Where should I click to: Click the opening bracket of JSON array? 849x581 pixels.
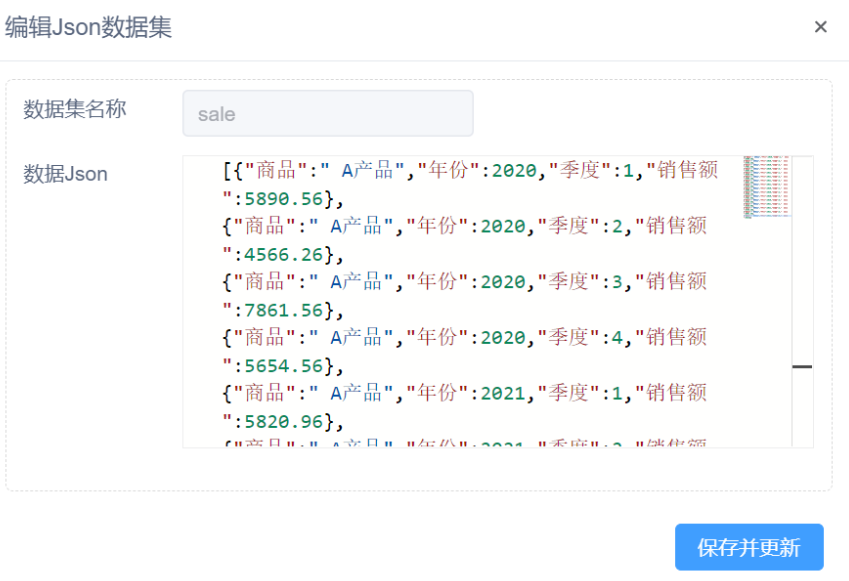(226, 171)
